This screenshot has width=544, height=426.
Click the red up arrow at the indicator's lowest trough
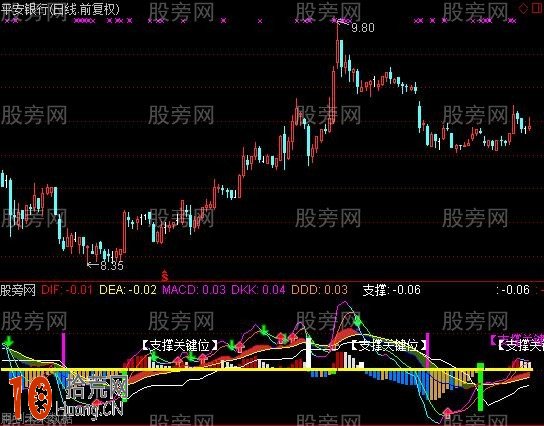coord(448,413)
